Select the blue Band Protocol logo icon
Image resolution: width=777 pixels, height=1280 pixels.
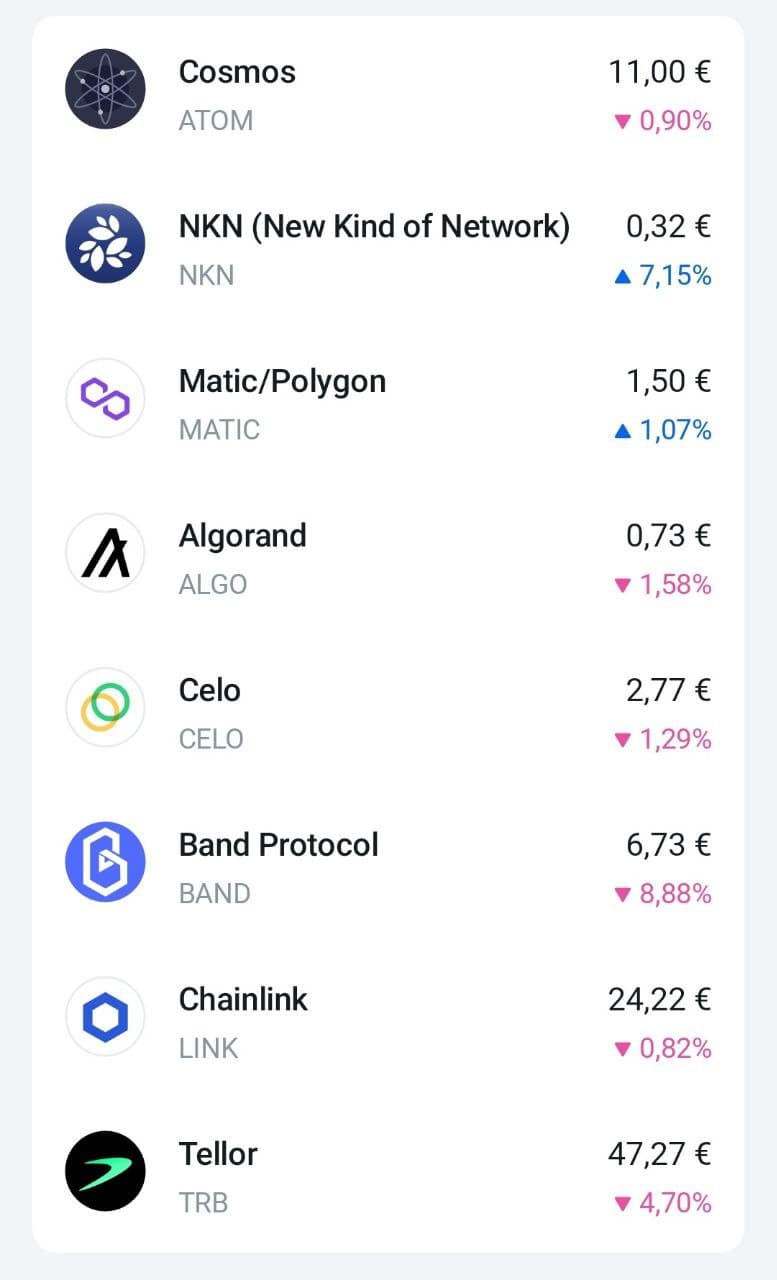coord(105,862)
